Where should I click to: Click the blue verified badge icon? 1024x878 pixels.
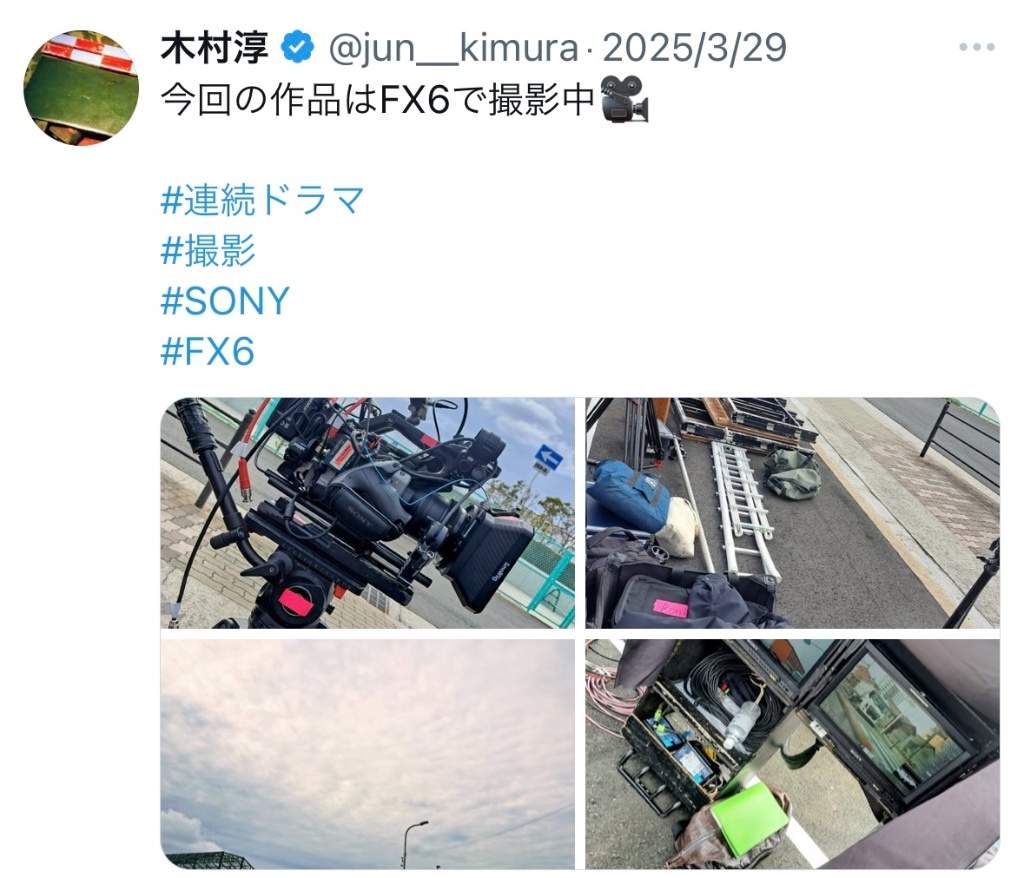[298, 47]
